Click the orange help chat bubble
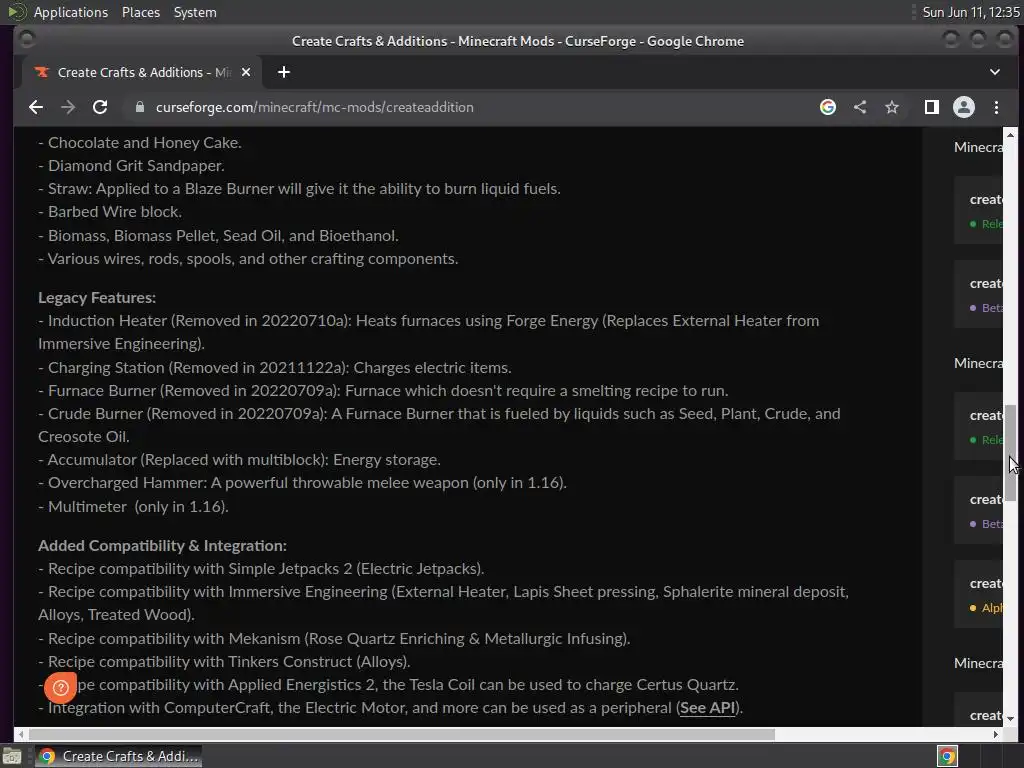1024x768 pixels. [60, 687]
